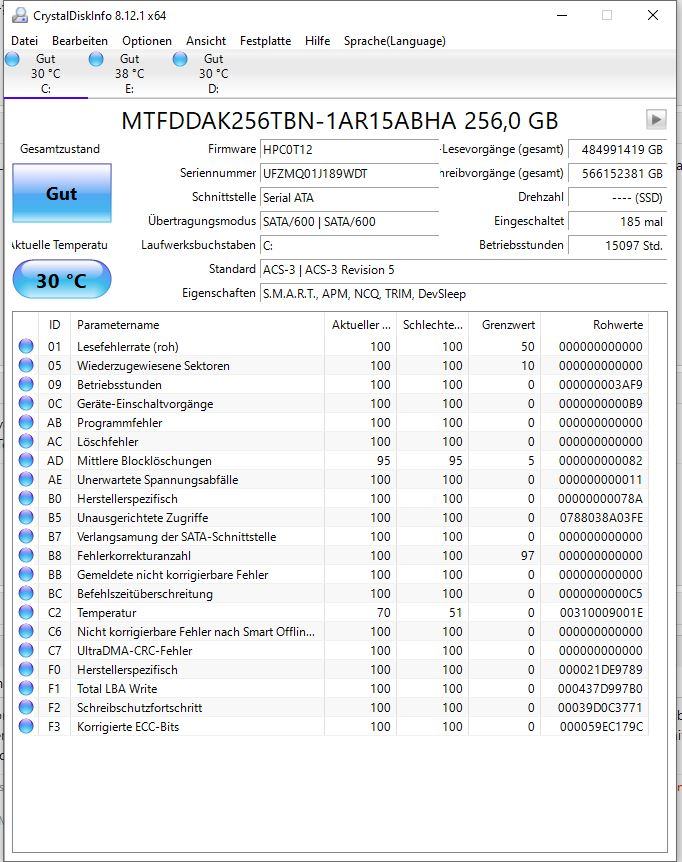
Task: Select the Total LBA Write parameter name
Action: point(117,688)
